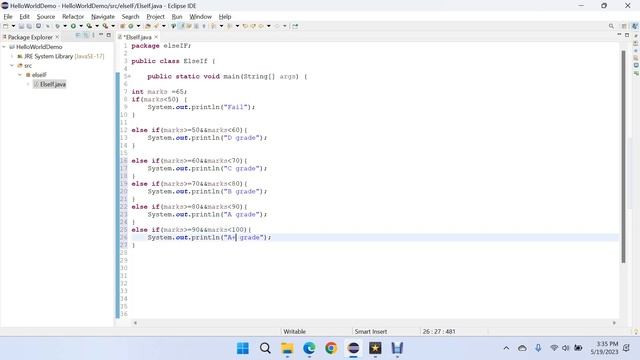640x360 pixels.
Task: Click Writable status bar entry
Action: click(x=294, y=331)
